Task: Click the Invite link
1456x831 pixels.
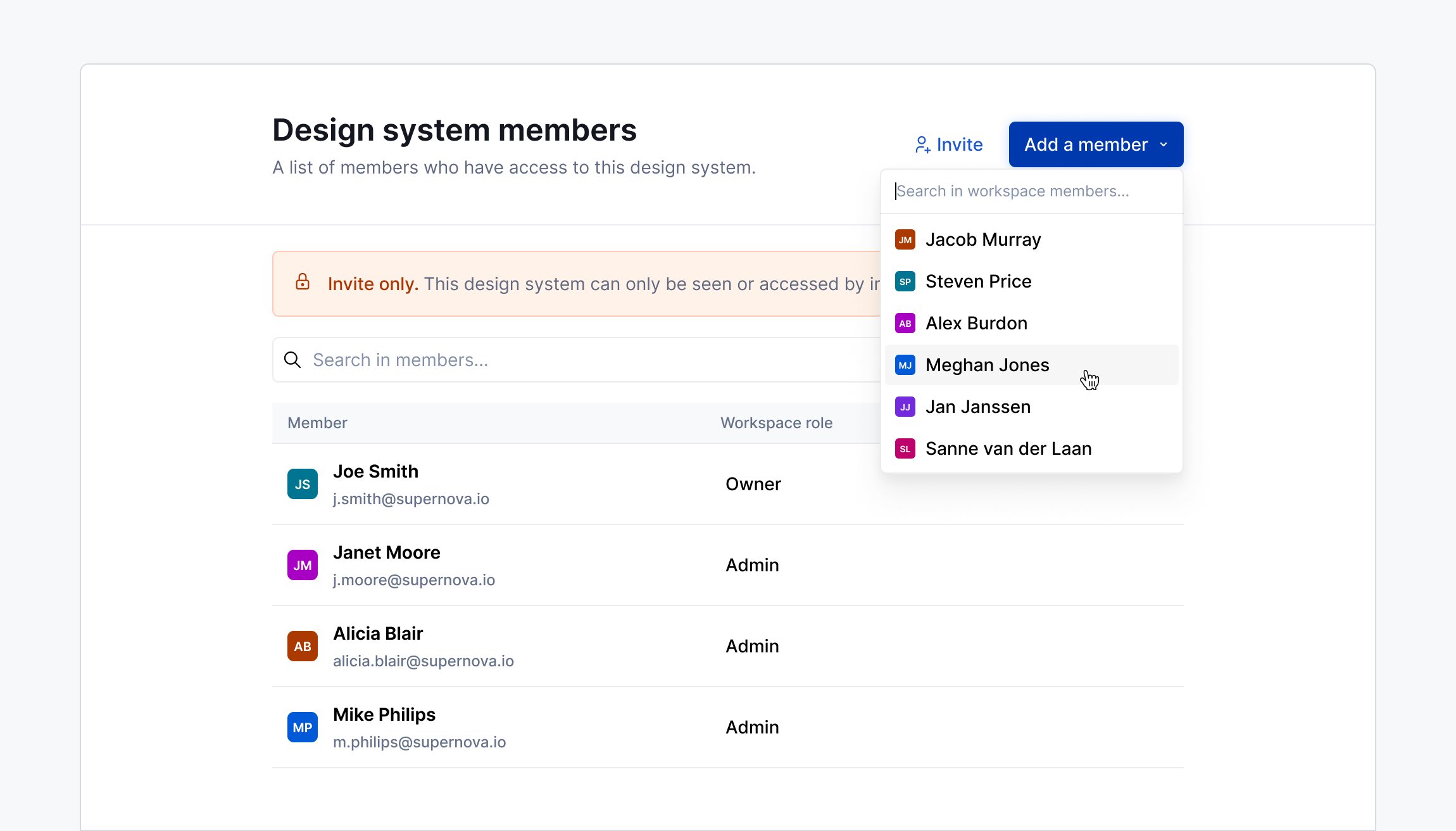Action: point(949,144)
